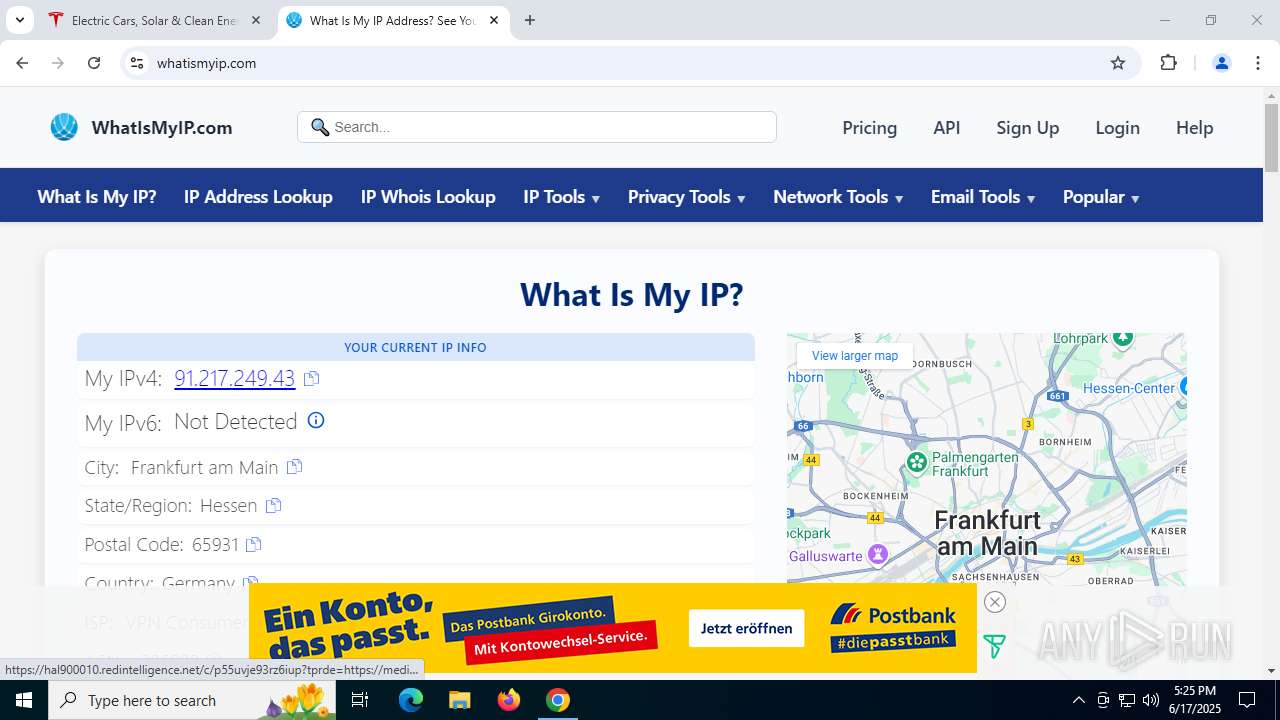The height and width of the screenshot is (720, 1280).
Task: Click the page vertical scrollbar thumb
Action: 1272,137
